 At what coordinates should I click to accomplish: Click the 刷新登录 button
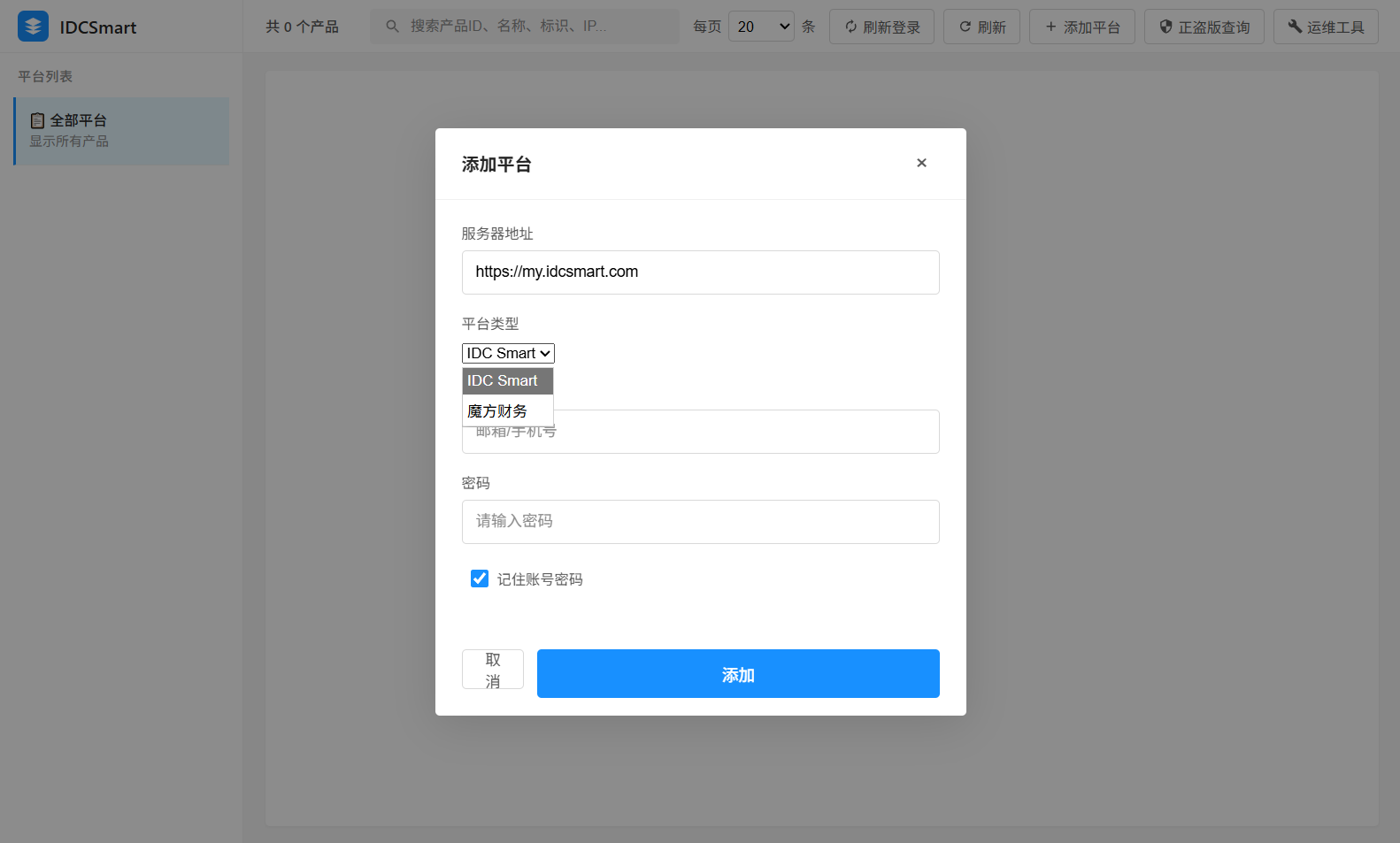pyautogui.click(x=881, y=27)
